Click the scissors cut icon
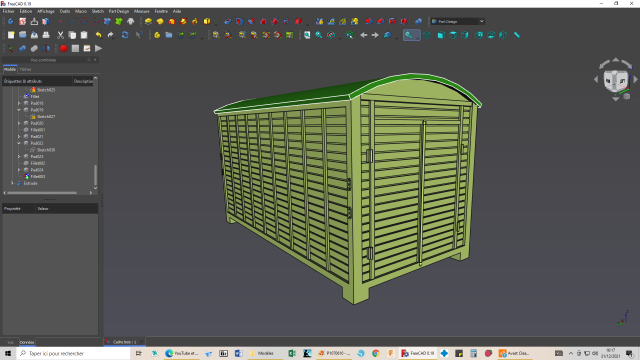Screen dimensions: 640x360 tap(60, 35)
